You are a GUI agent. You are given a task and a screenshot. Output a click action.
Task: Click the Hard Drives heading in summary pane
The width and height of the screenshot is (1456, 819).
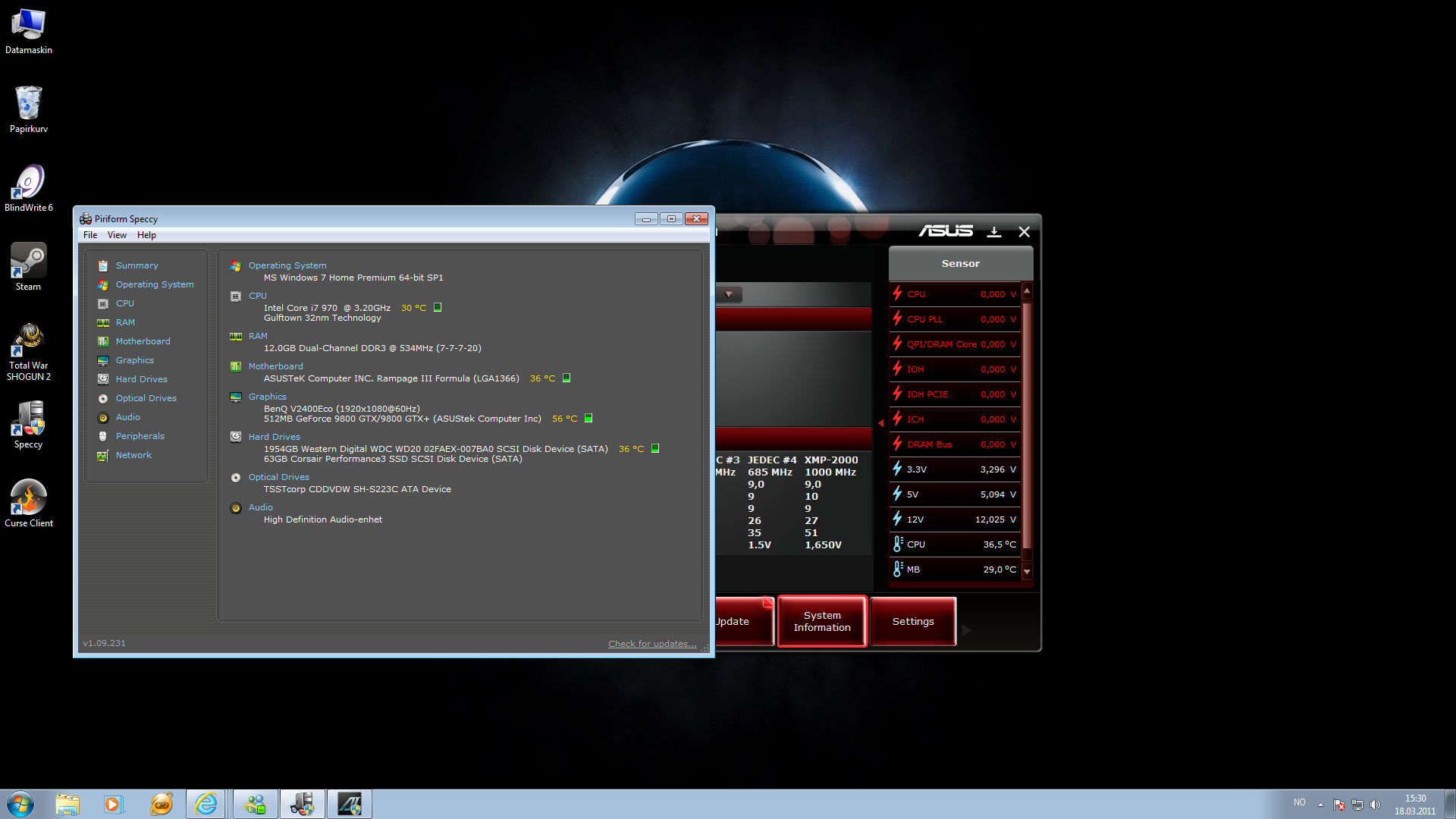pyautogui.click(x=275, y=437)
